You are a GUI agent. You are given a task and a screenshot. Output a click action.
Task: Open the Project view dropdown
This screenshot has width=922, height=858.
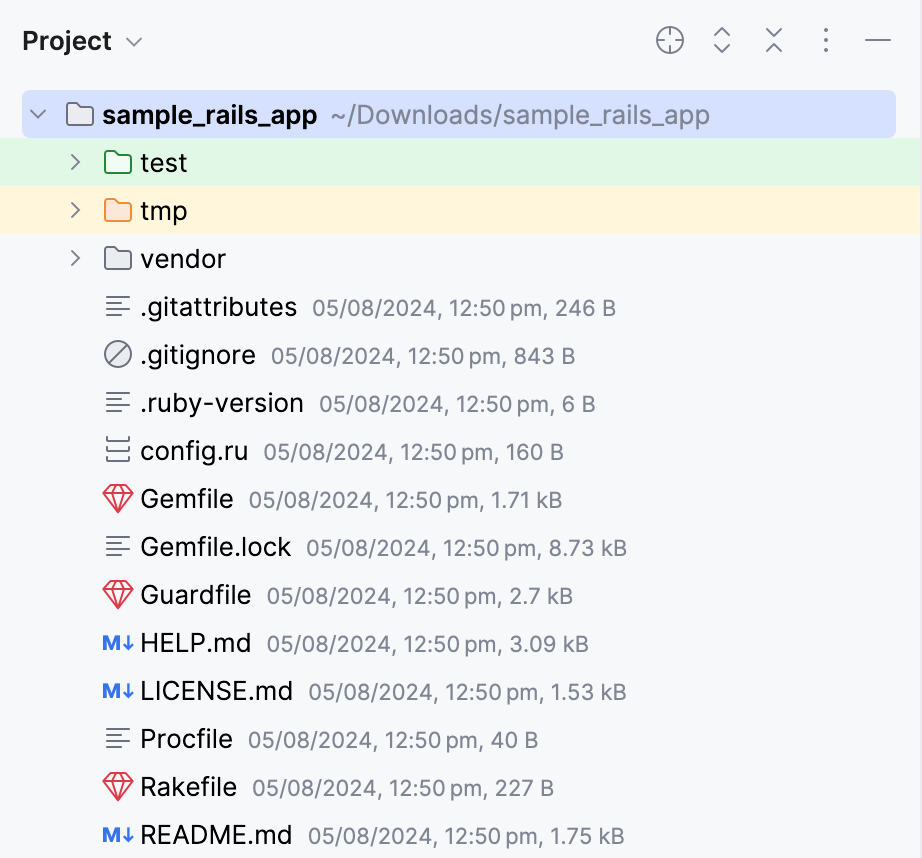tap(134, 42)
